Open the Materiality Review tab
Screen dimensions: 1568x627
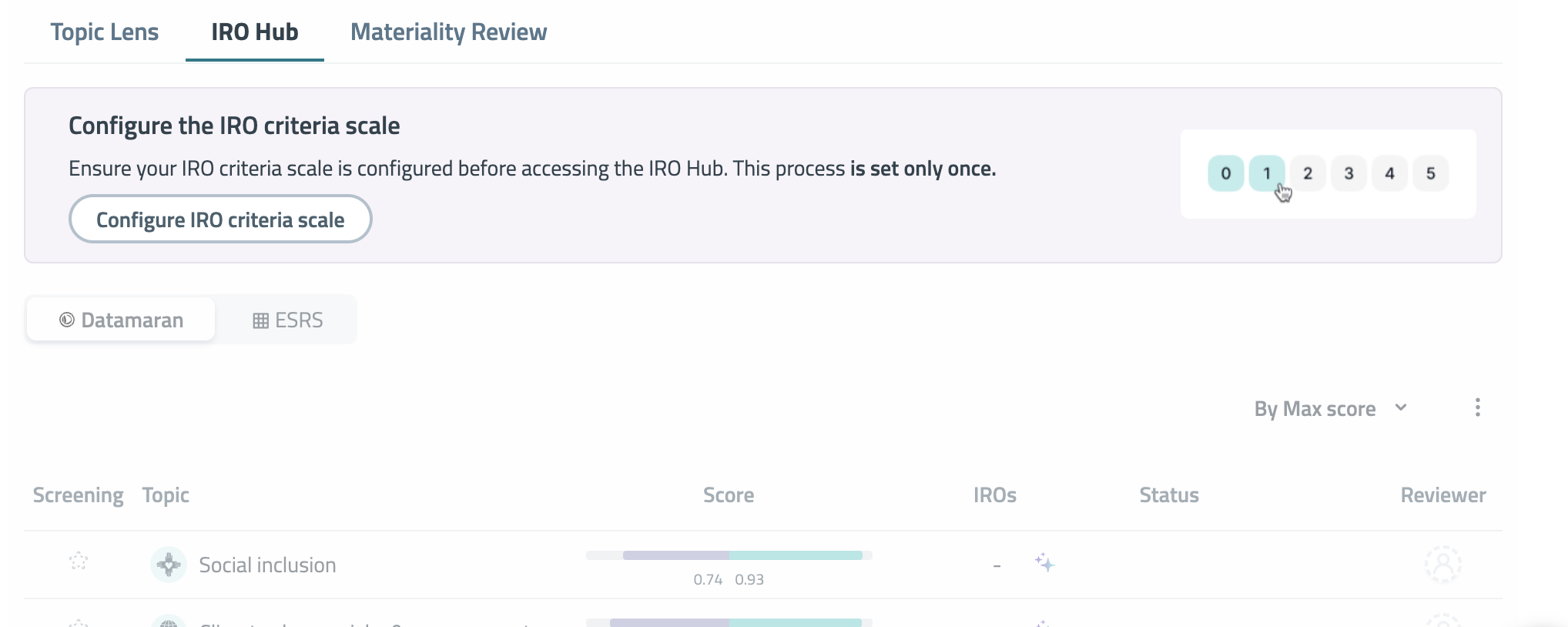click(x=448, y=32)
